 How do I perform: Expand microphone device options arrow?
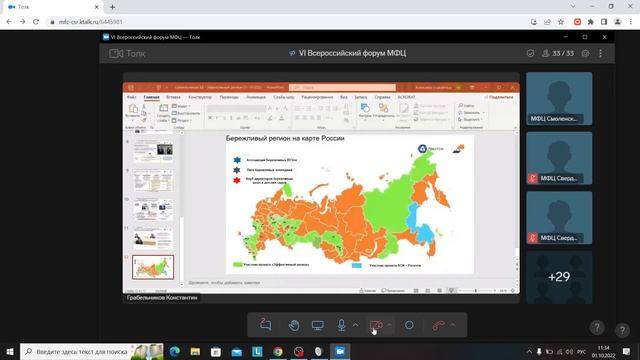pos(356,325)
